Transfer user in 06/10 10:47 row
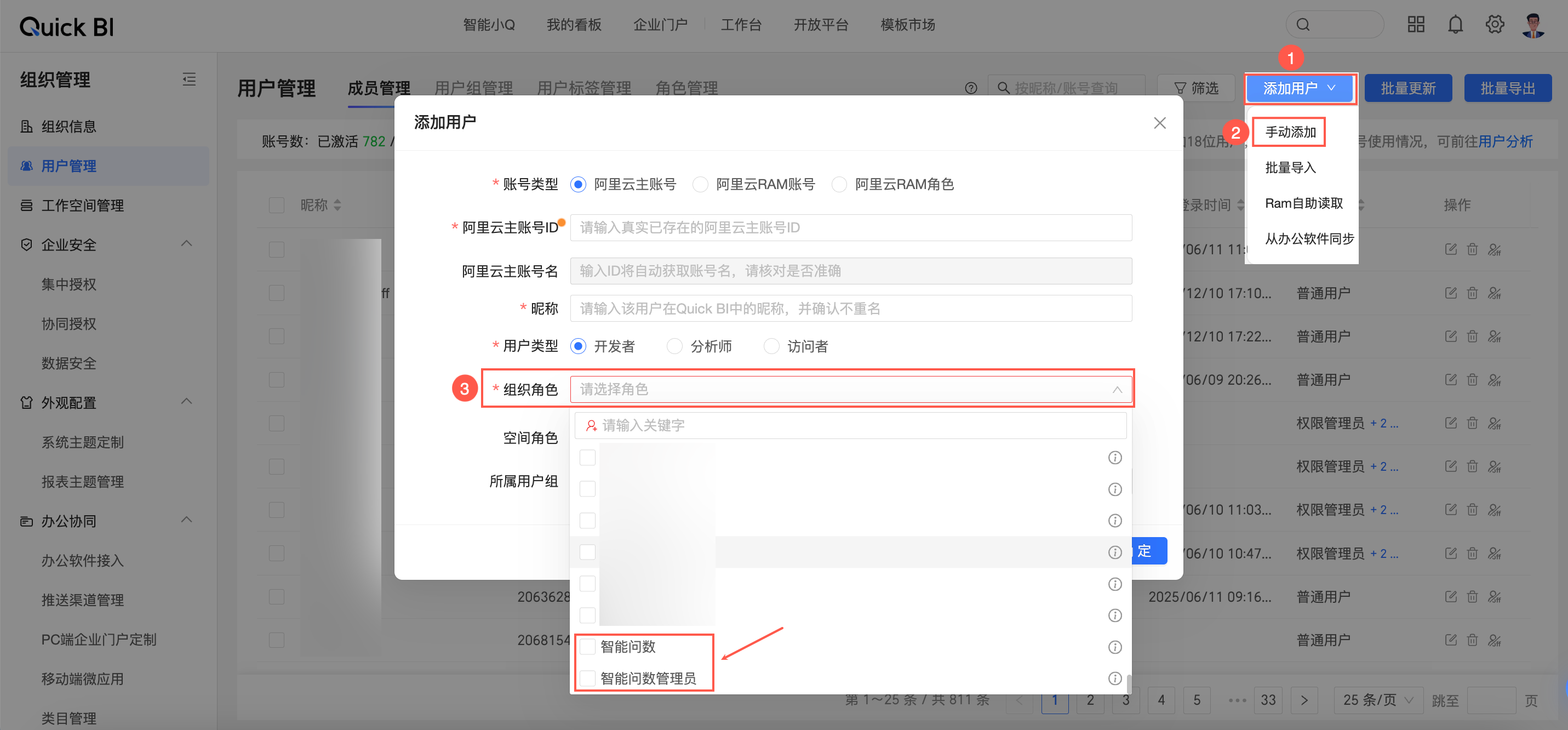 point(1495,554)
